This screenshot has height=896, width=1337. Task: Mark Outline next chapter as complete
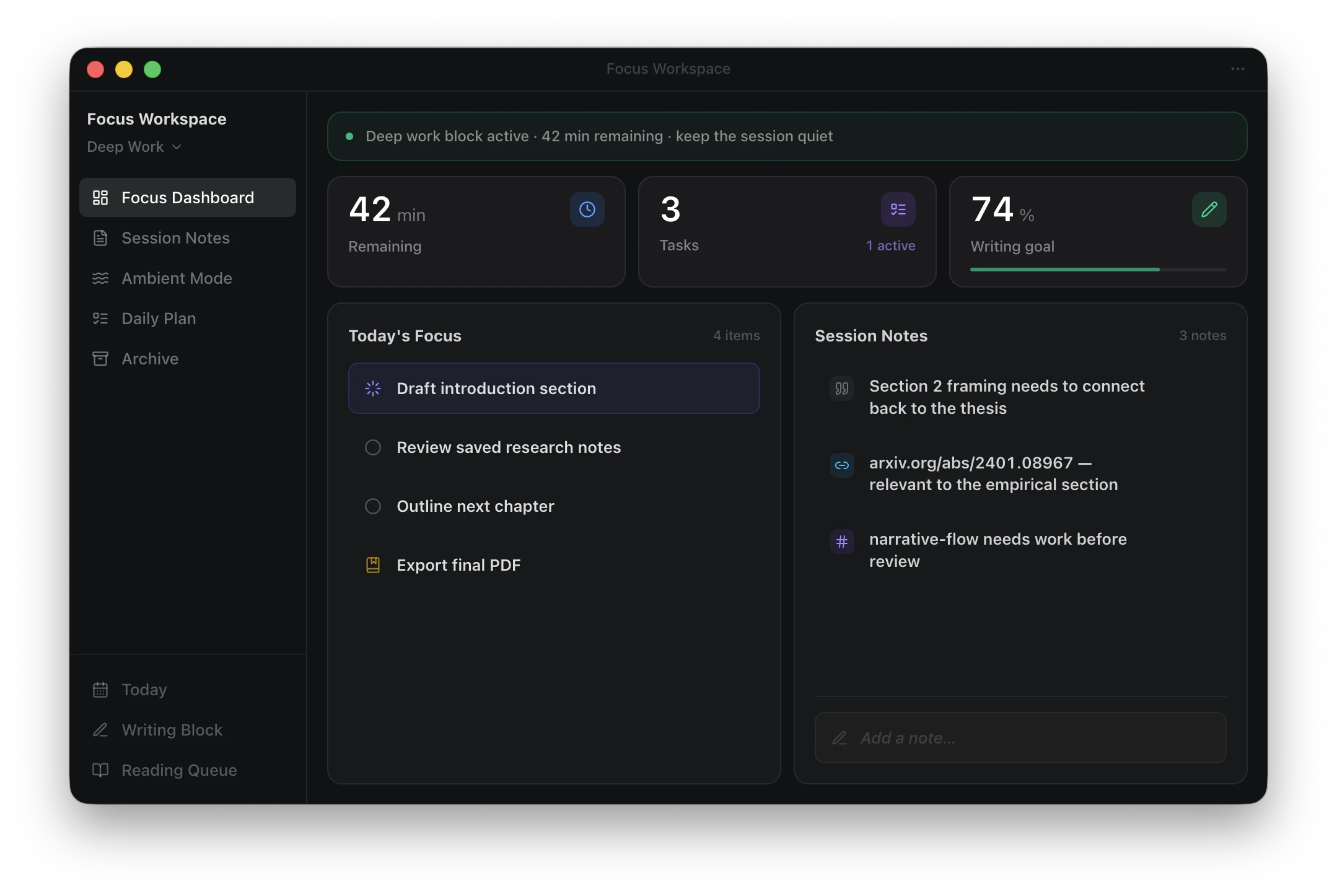(x=372, y=506)
